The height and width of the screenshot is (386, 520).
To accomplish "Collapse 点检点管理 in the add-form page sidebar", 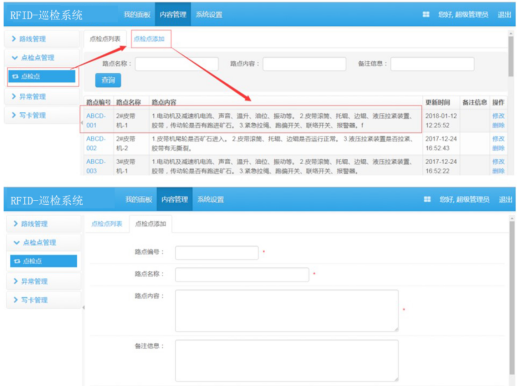I will 43,242.
